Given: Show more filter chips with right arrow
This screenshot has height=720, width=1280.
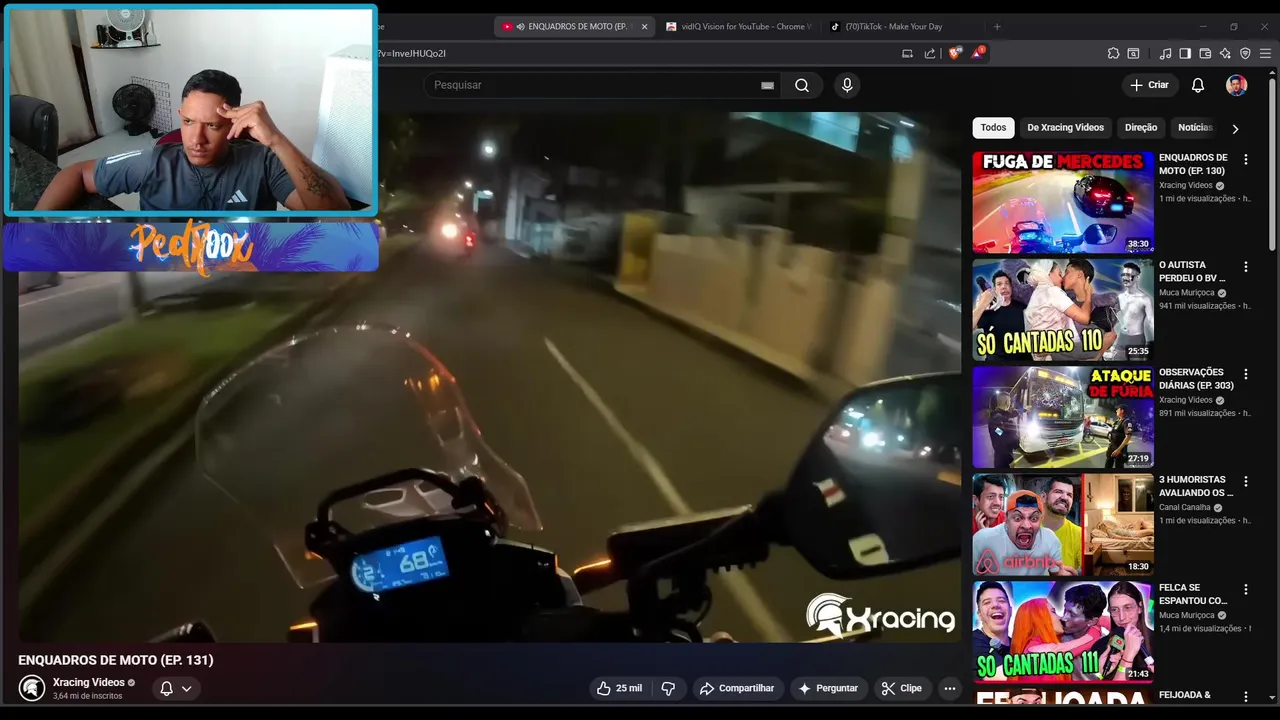Looking at the screenshot, I should point(1235,128).
